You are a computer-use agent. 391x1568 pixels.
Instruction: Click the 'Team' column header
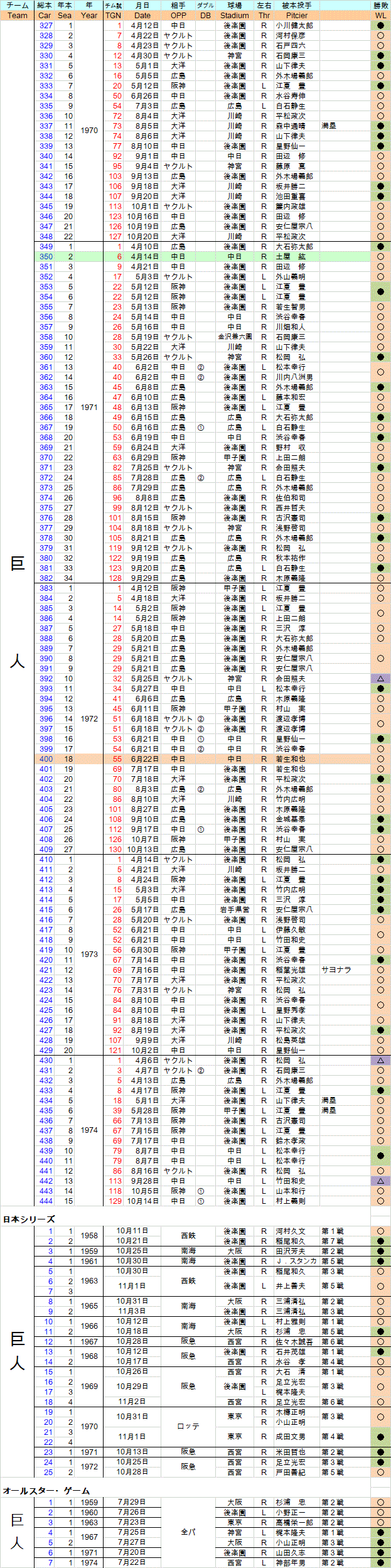(x=18, y=15)
